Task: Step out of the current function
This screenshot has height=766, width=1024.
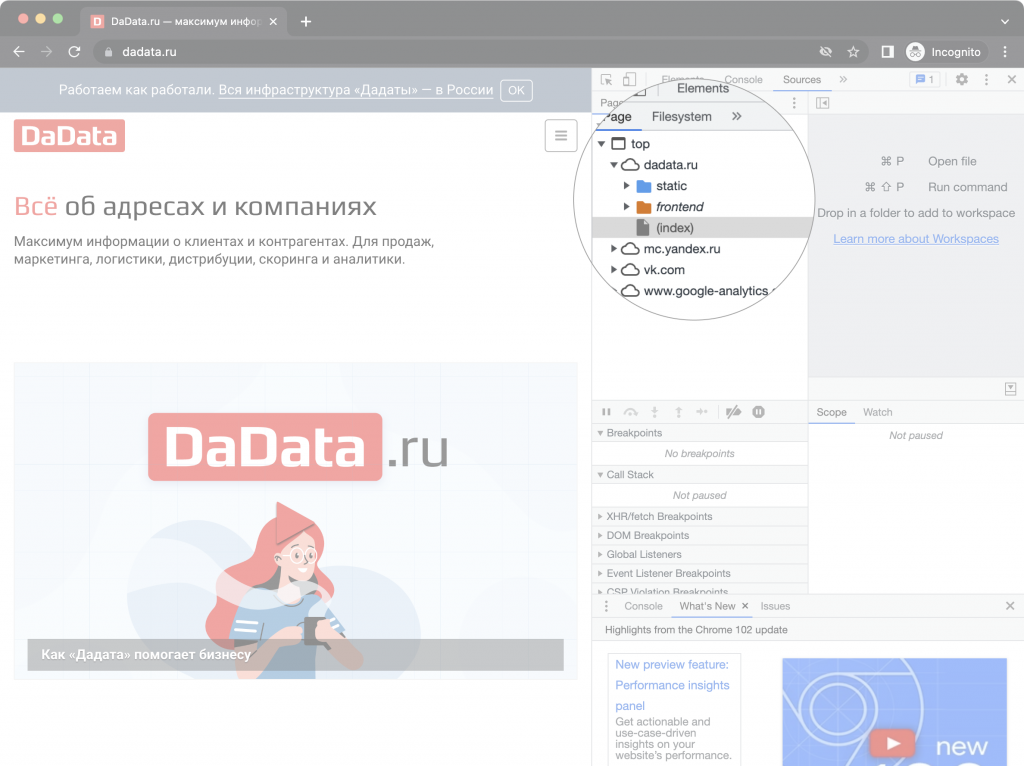Action: point(679,412)
